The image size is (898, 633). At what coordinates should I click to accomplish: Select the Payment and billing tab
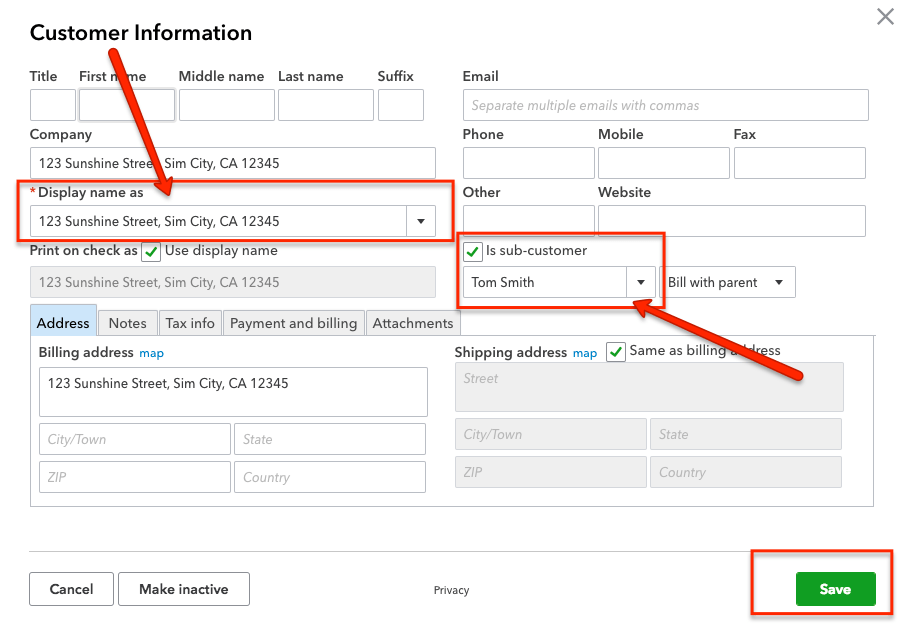[293, 323]
